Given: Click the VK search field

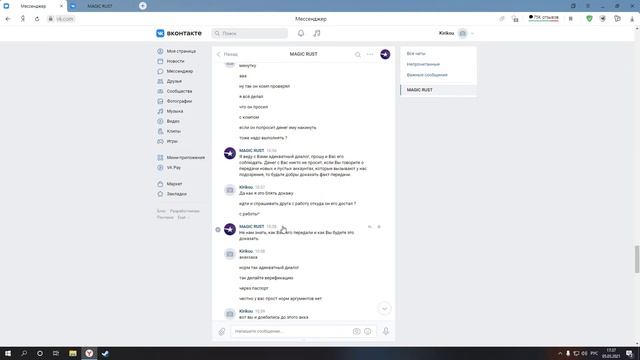Looking at the screenshot, I should (250, 33).
